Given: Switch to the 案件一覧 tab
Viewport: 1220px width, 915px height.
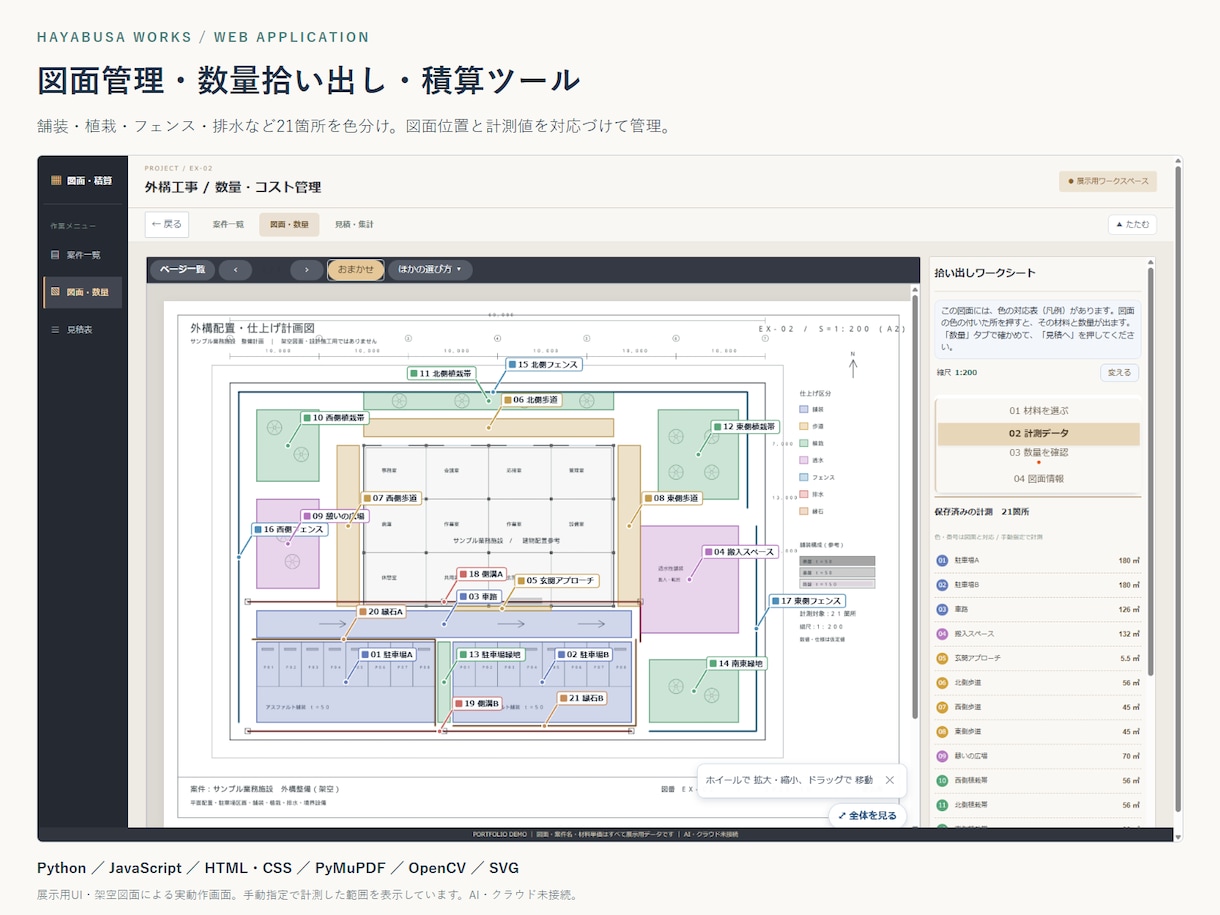Looking at the screenshot, I should pos(228,224).
